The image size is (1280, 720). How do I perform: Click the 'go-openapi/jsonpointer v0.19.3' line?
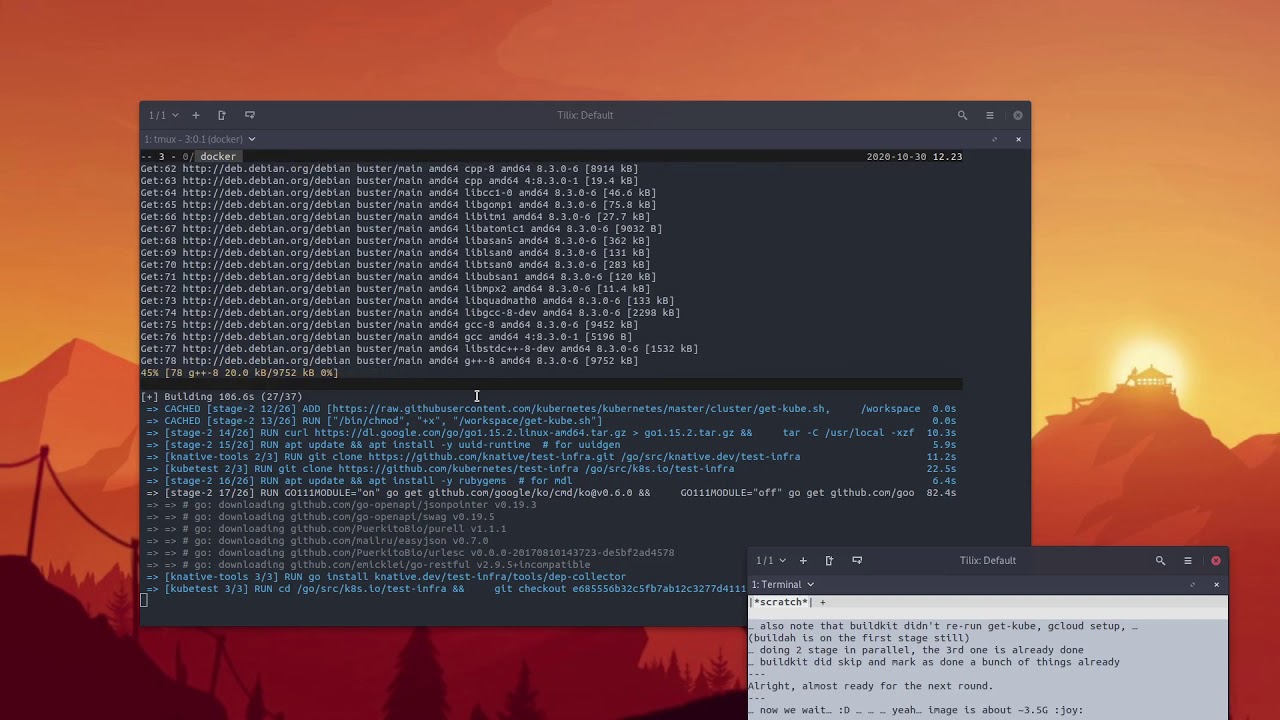pos(341,505)
